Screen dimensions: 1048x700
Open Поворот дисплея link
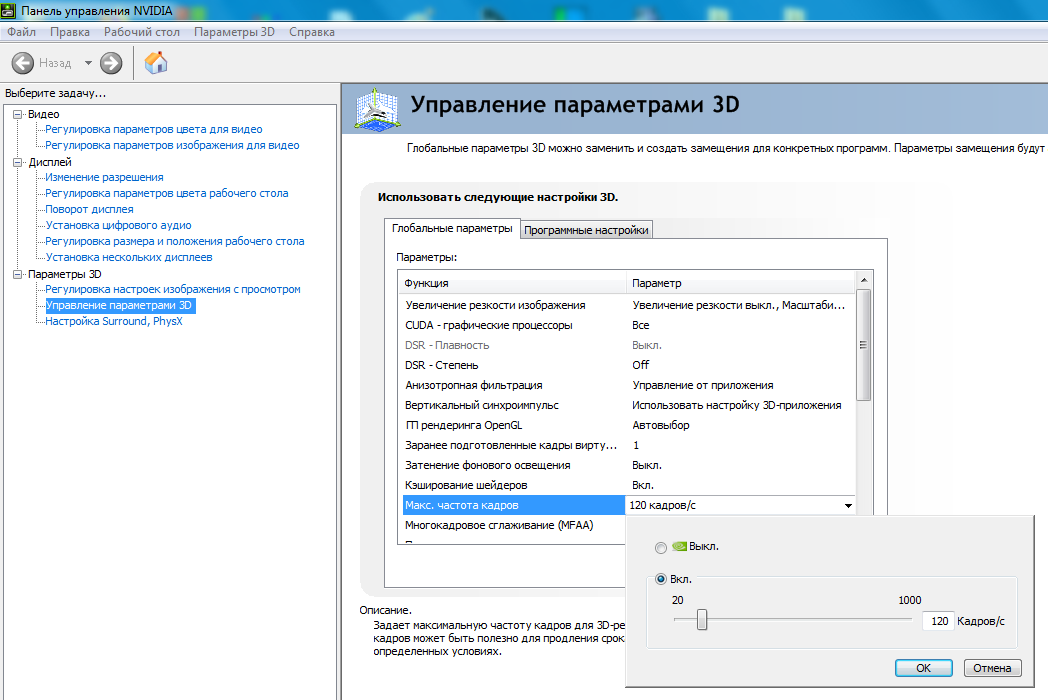[90, 209]
